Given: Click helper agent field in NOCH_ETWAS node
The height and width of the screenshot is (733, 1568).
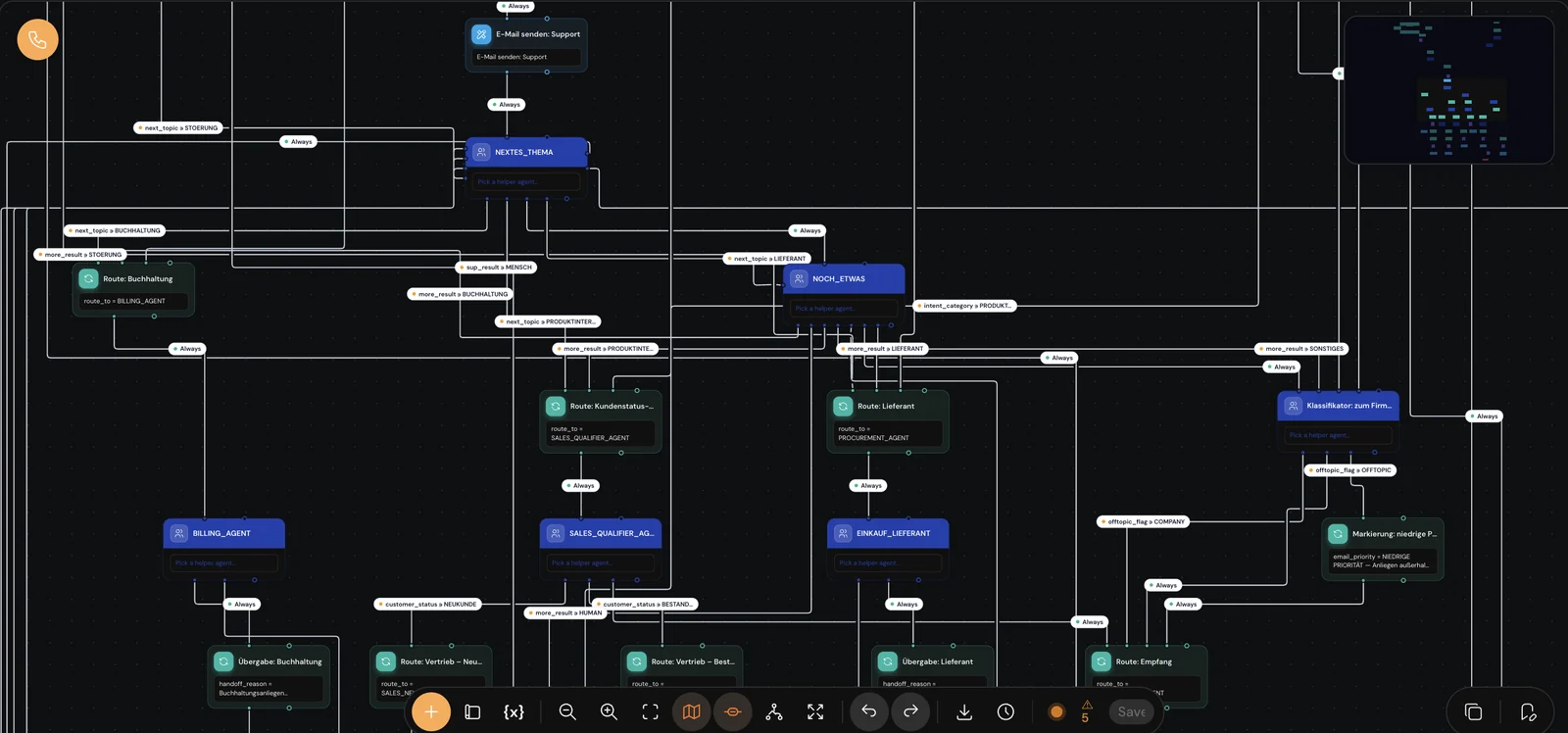Looking at the screenshot, I should (x=844, y=309).
